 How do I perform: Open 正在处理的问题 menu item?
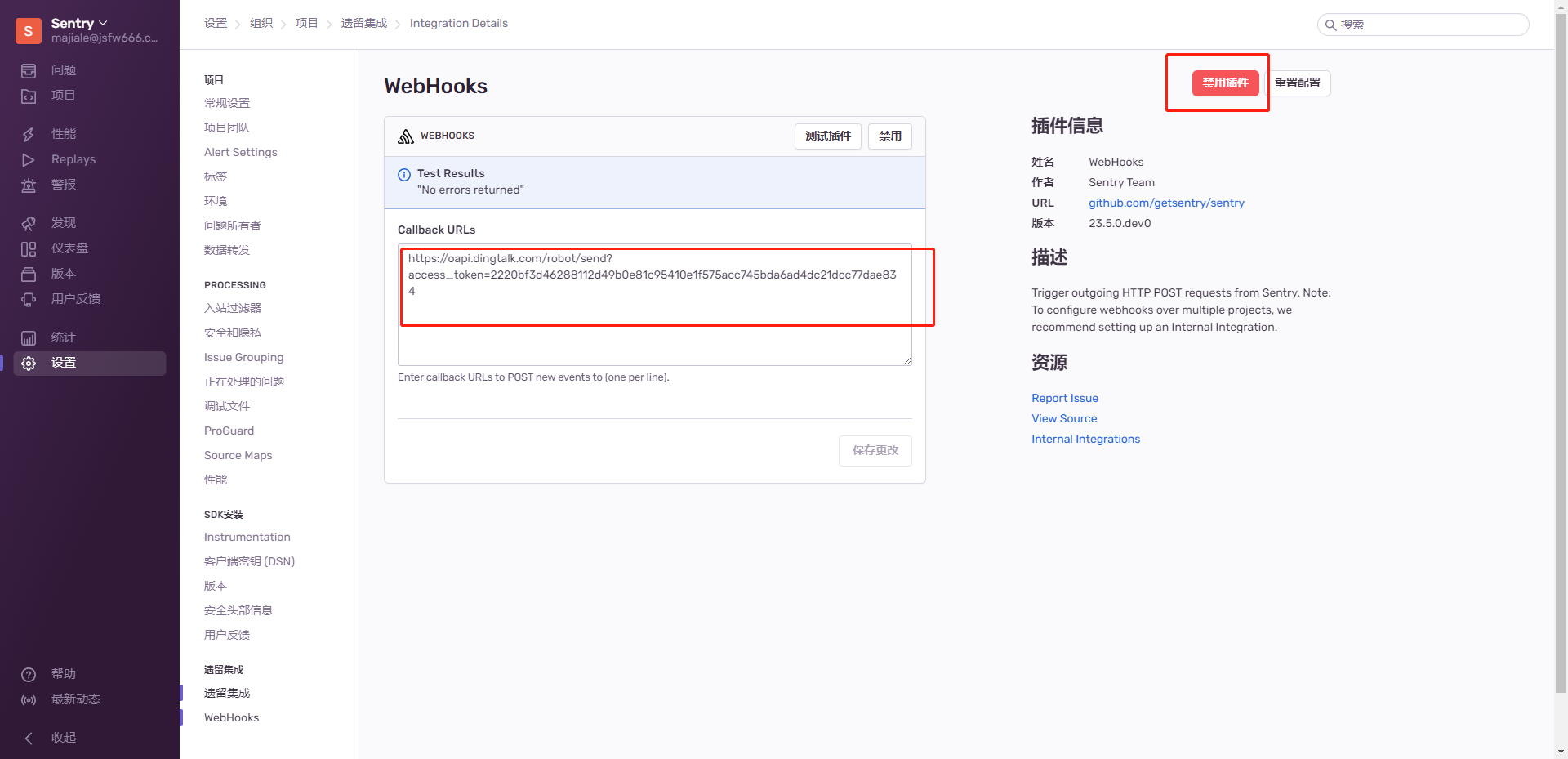pyautogui.click(x=244, y=382)
